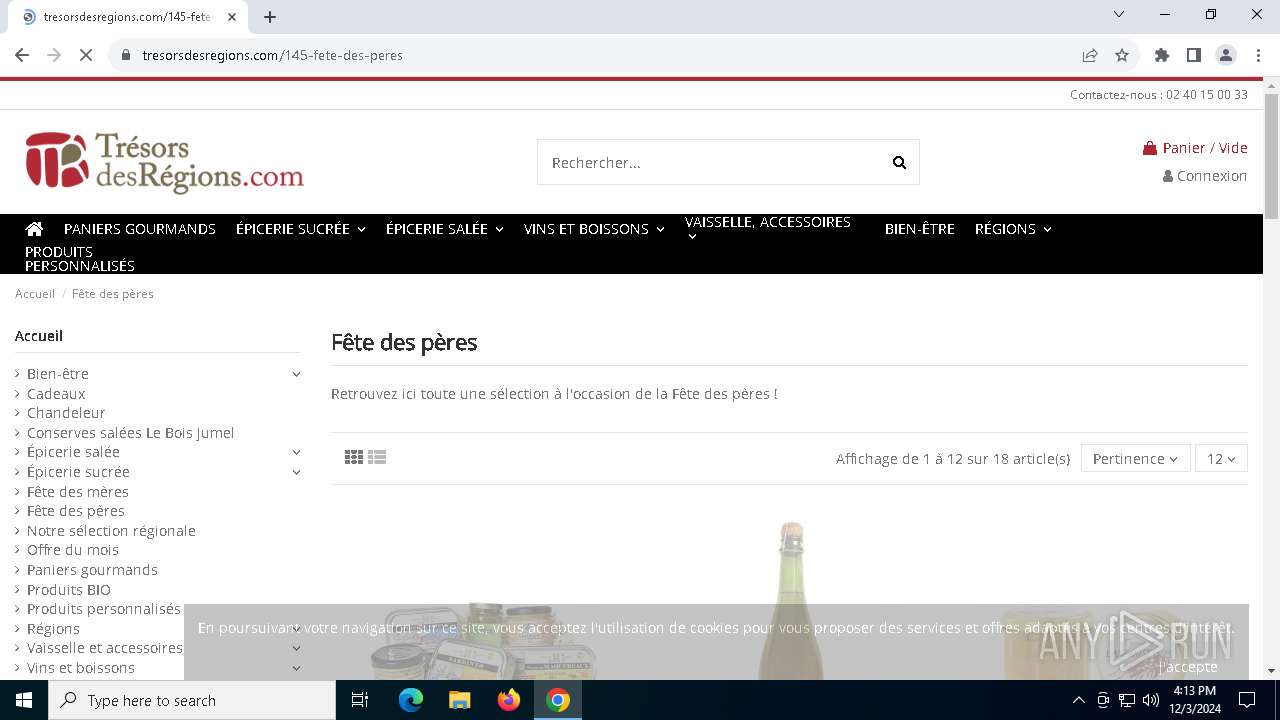
Task: Expand Vaisselle et accessoires sidebar category
Action: 296,648
